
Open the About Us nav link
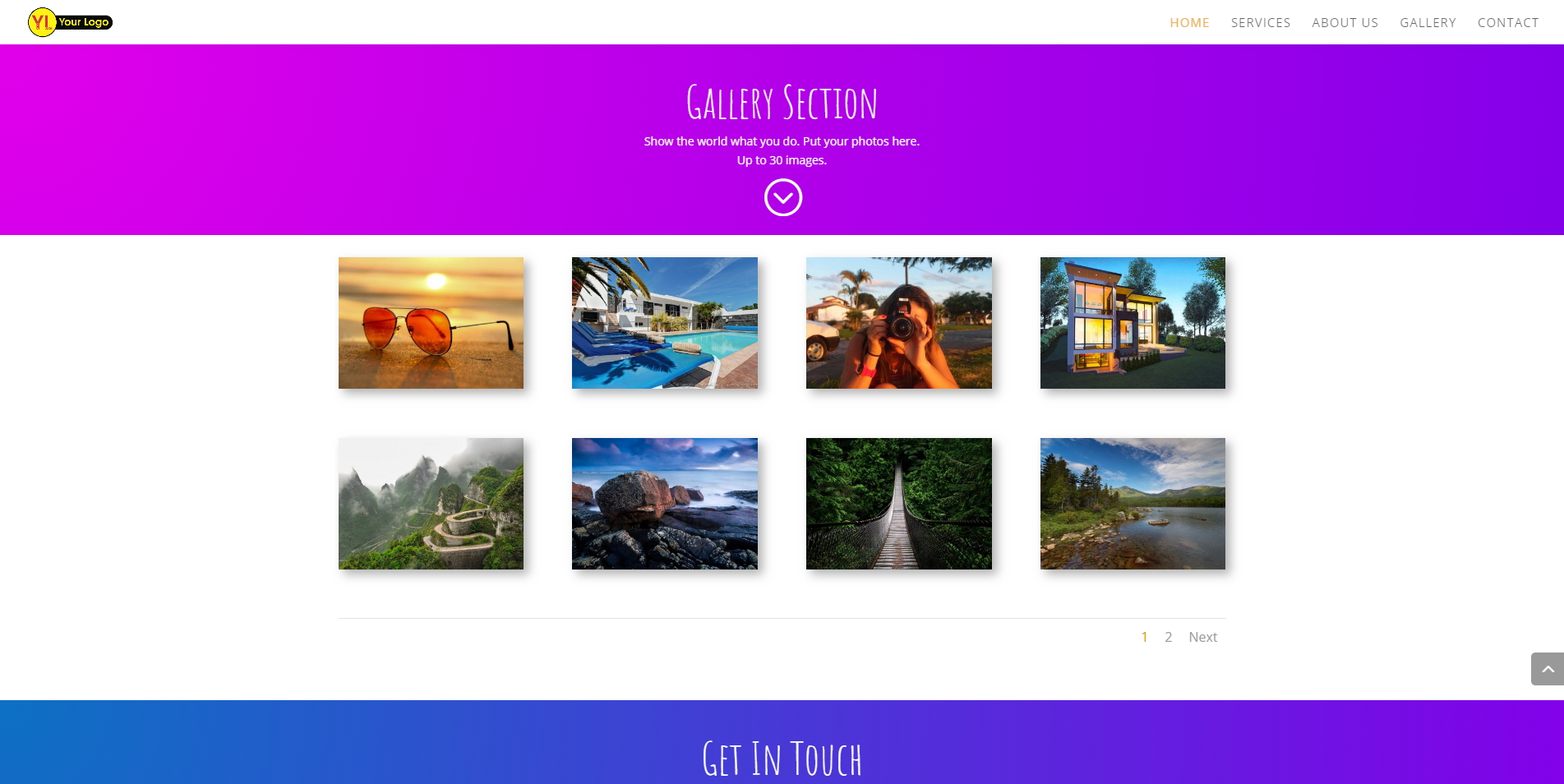tap(1345, 23)
